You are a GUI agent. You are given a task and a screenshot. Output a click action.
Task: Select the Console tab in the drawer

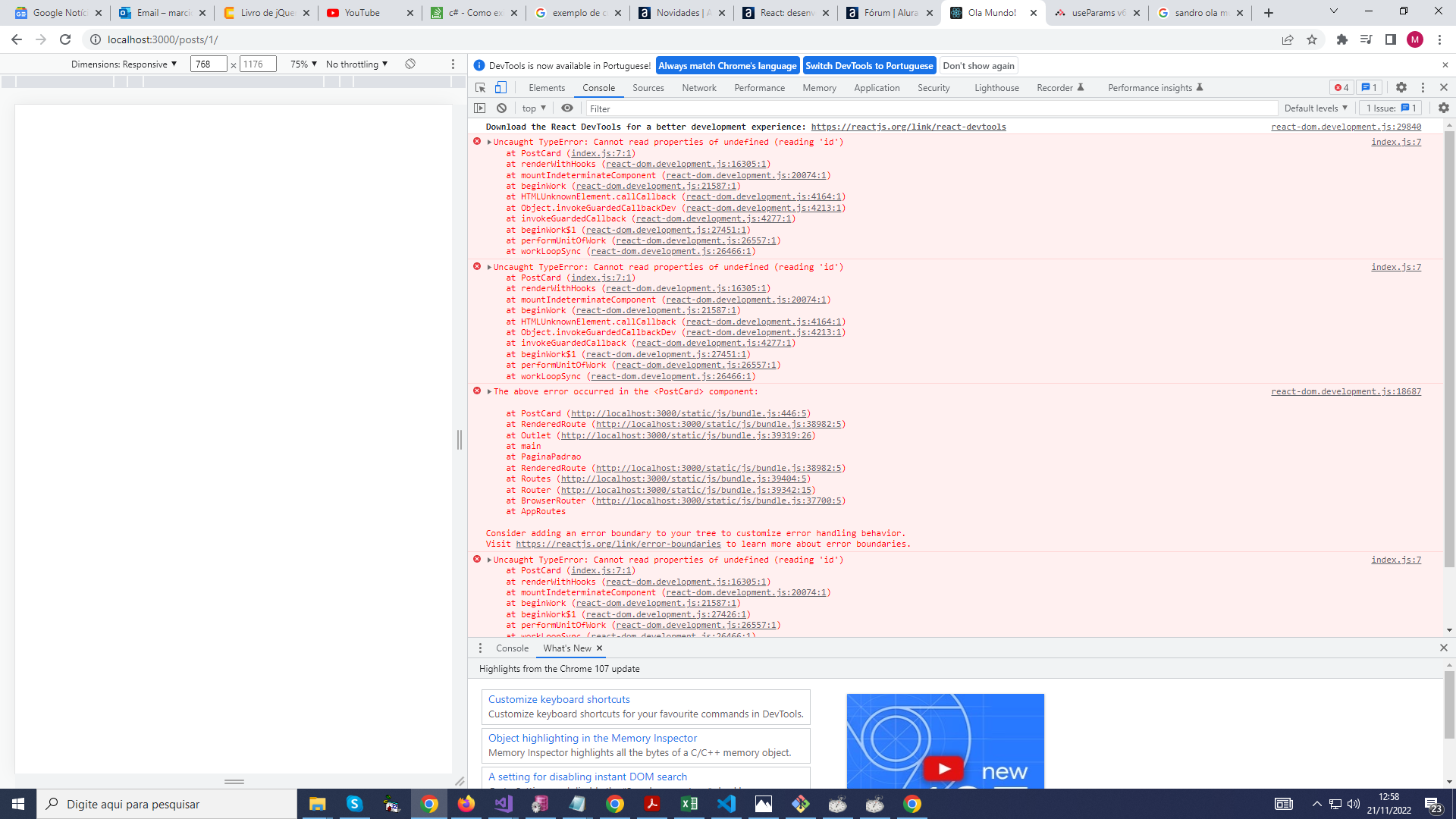(512, 648)
